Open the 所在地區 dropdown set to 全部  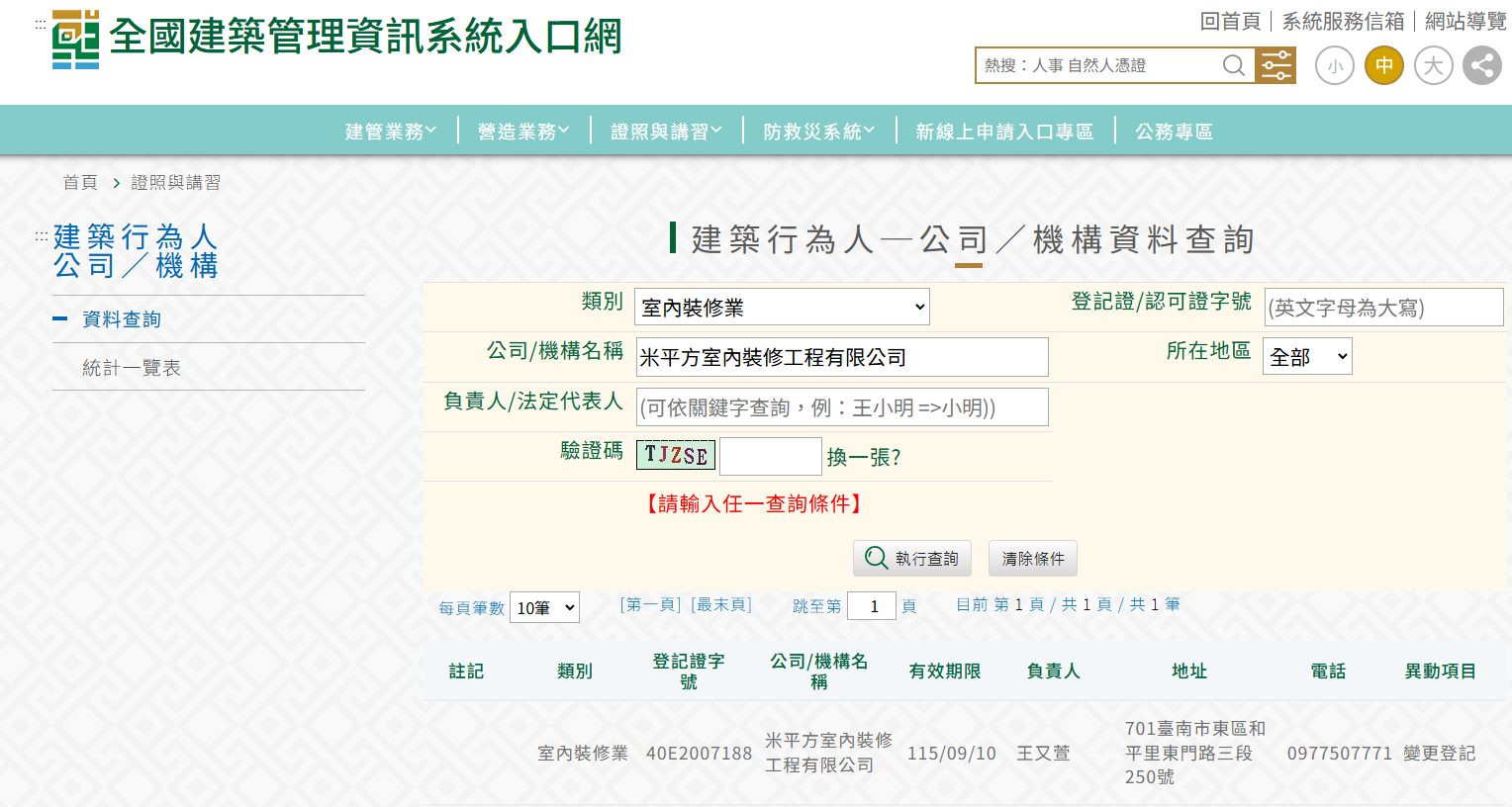pyautogui.click(x=1306, y=355)
